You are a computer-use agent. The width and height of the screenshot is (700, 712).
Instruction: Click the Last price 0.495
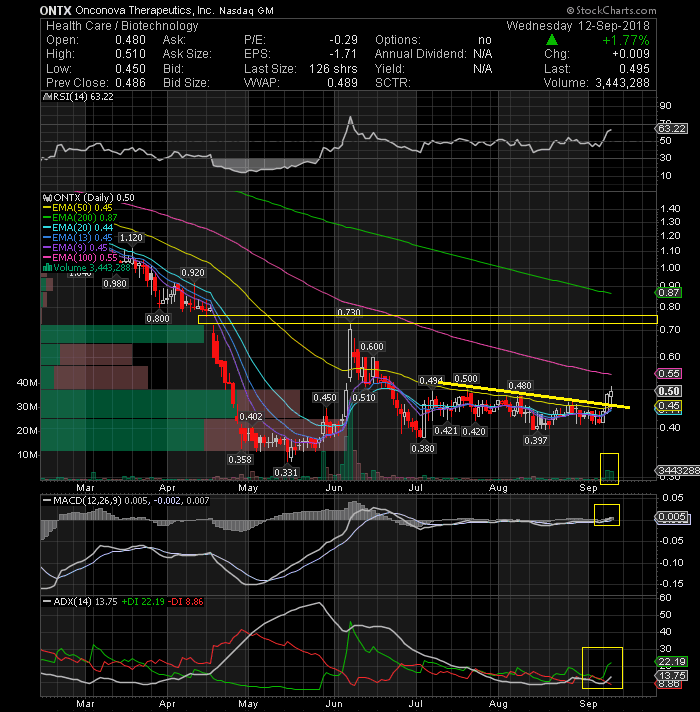tap(634, 69)
